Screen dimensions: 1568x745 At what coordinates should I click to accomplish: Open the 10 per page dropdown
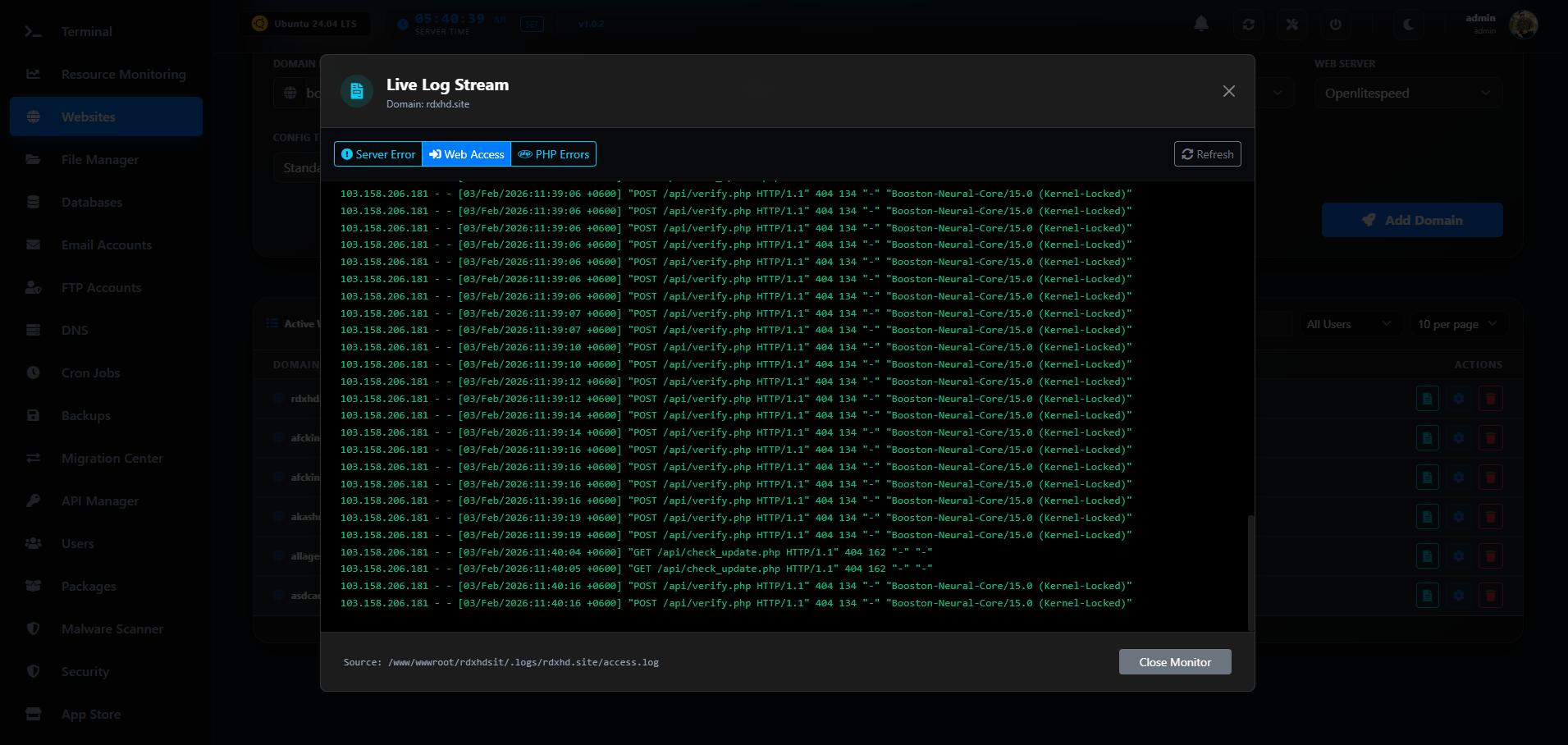tap(1456, 324)
